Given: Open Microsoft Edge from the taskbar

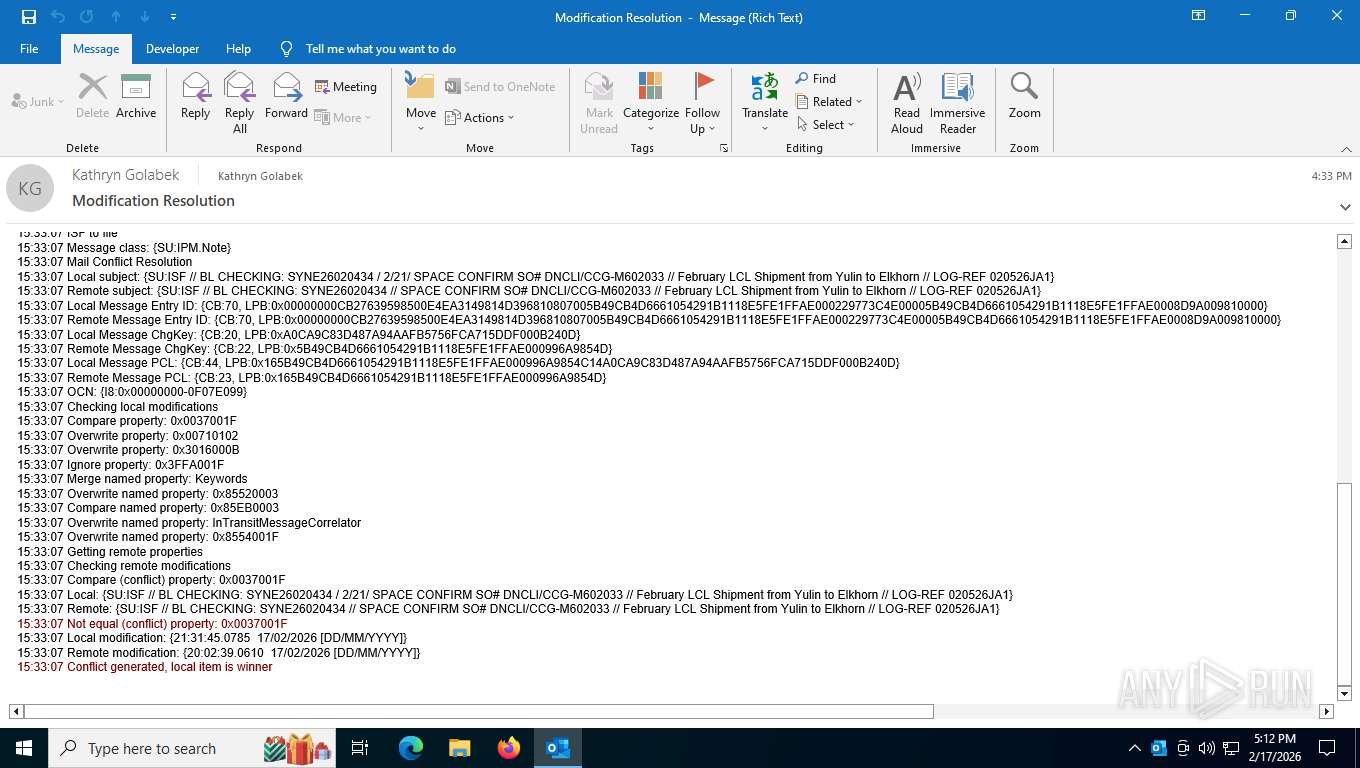Looking at the screenshot, I should click(x=411, y=748).
